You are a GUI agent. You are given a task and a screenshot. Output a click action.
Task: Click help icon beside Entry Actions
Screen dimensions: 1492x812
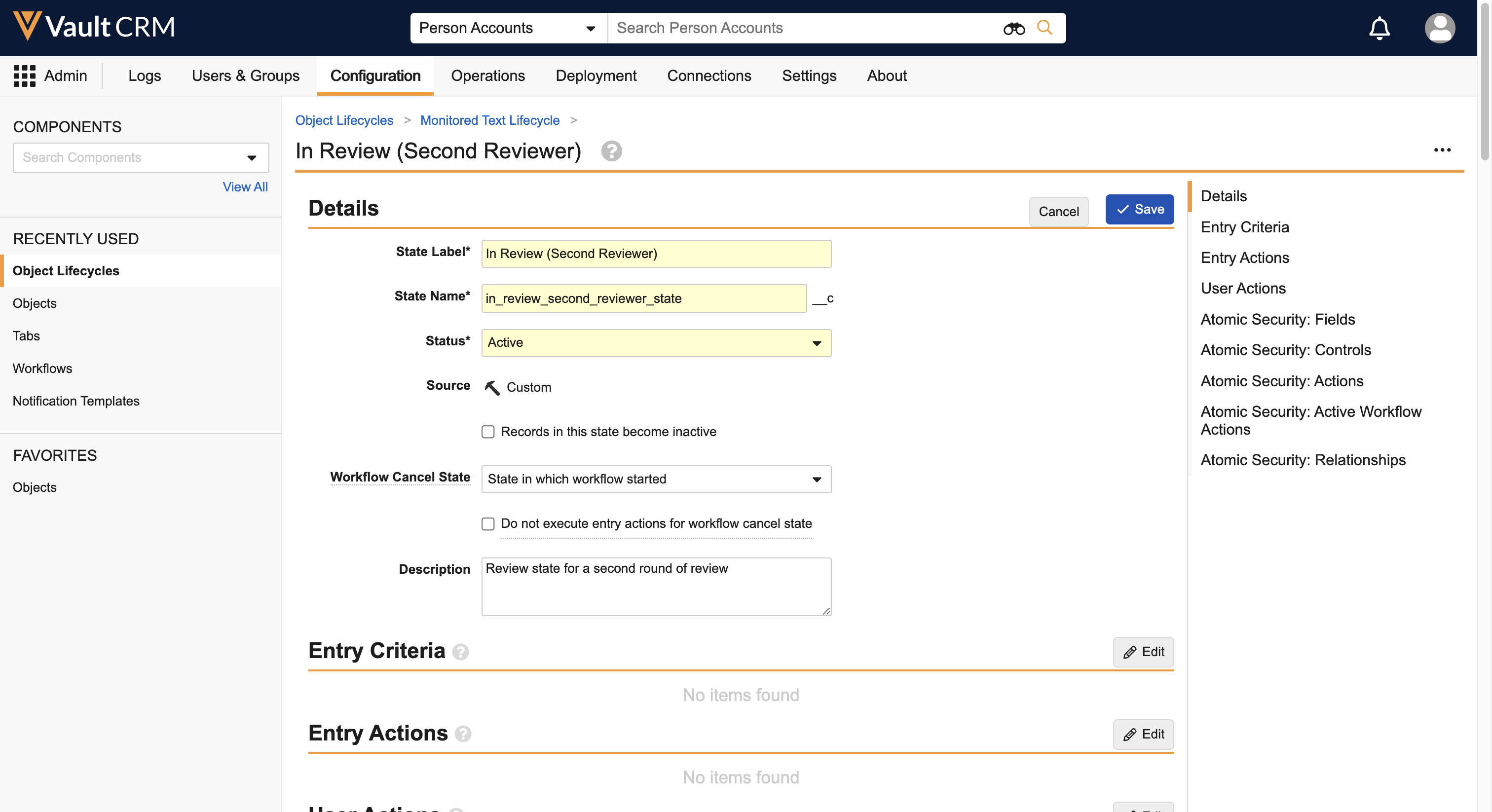(463, 735)
